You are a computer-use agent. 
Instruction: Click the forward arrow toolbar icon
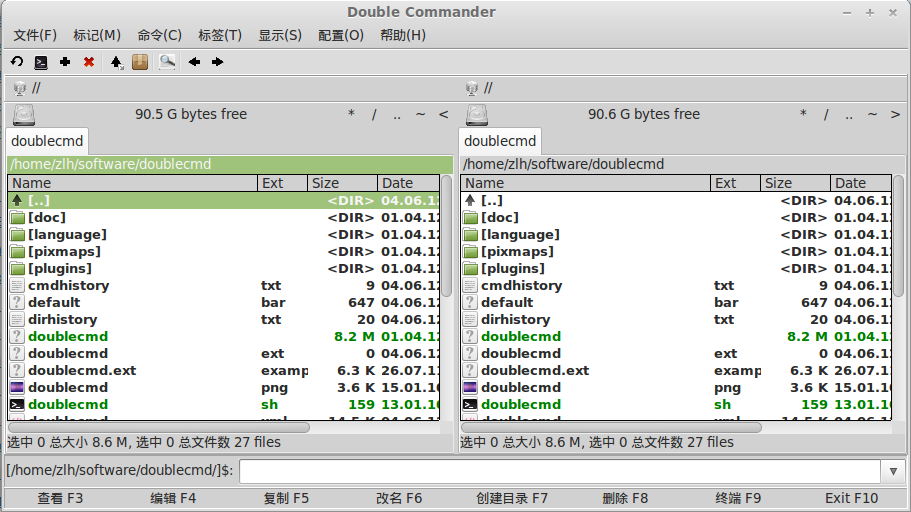click(x=217, y=62)
